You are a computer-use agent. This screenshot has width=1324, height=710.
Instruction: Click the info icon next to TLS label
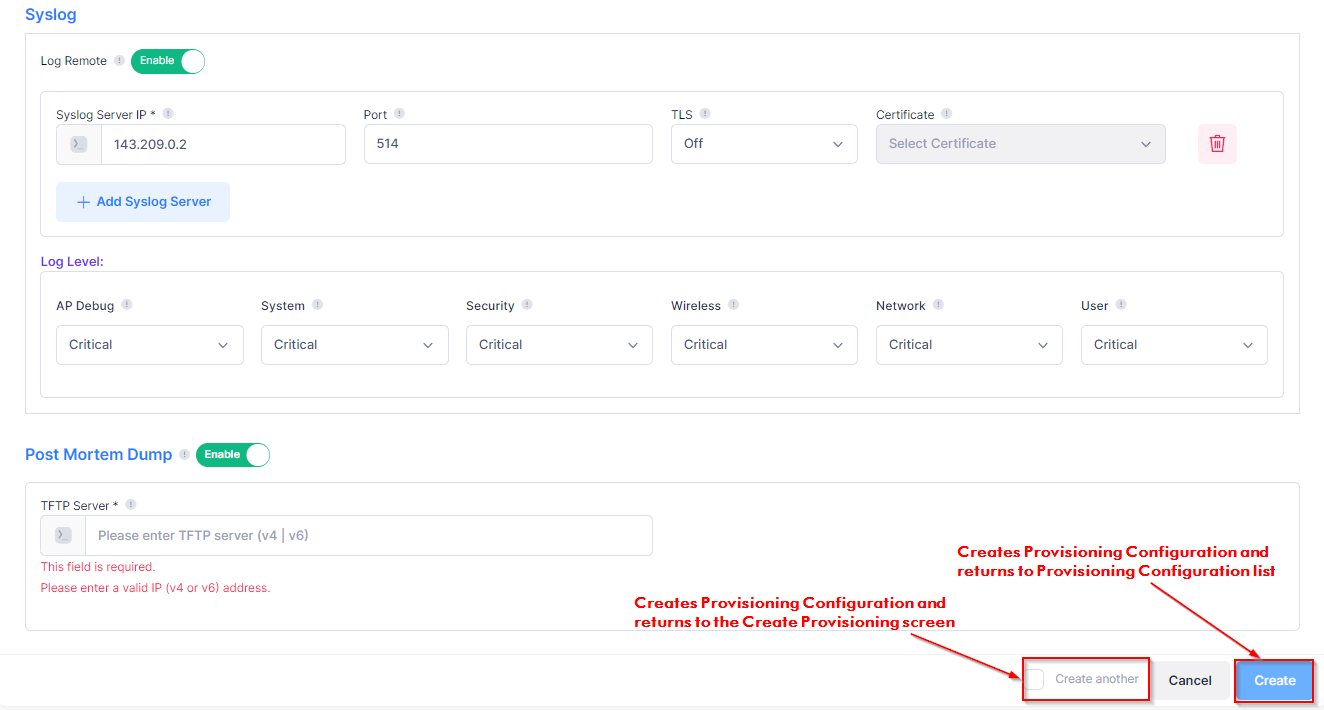(x=705, y=114)
